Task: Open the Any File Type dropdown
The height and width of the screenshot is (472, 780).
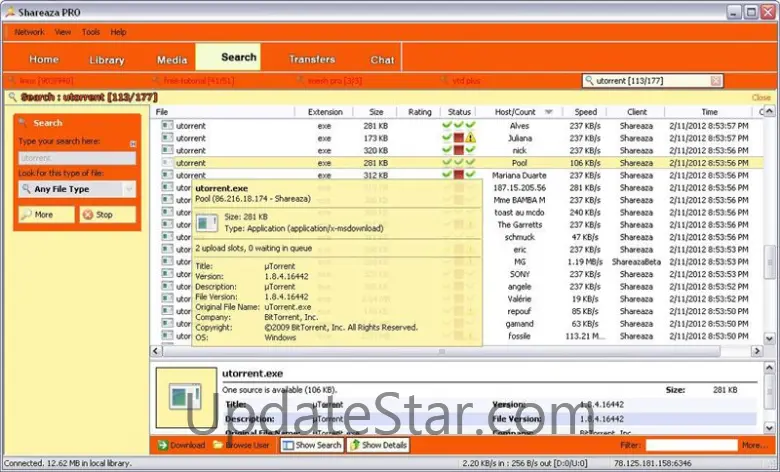Action: [77, 189]
